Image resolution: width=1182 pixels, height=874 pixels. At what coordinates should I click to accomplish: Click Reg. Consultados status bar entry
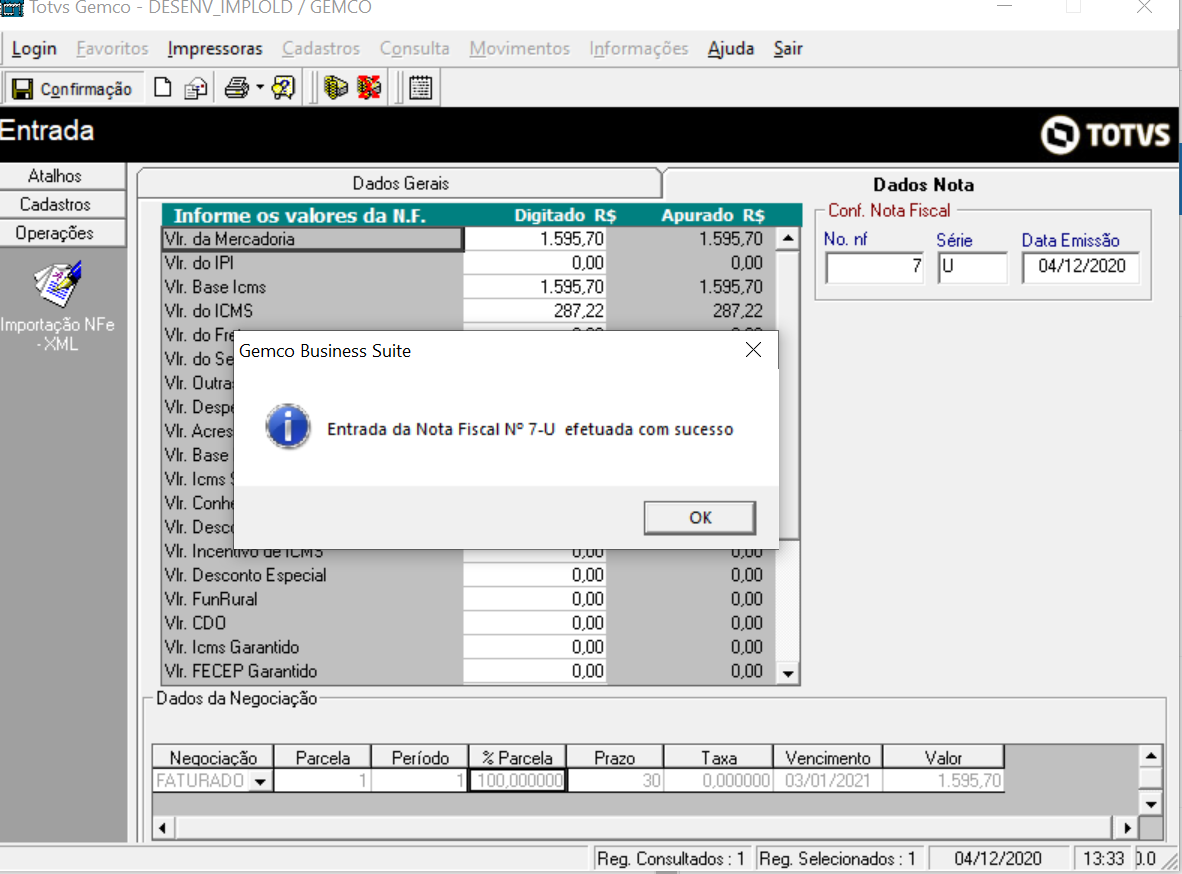click(x=671, y=859)
